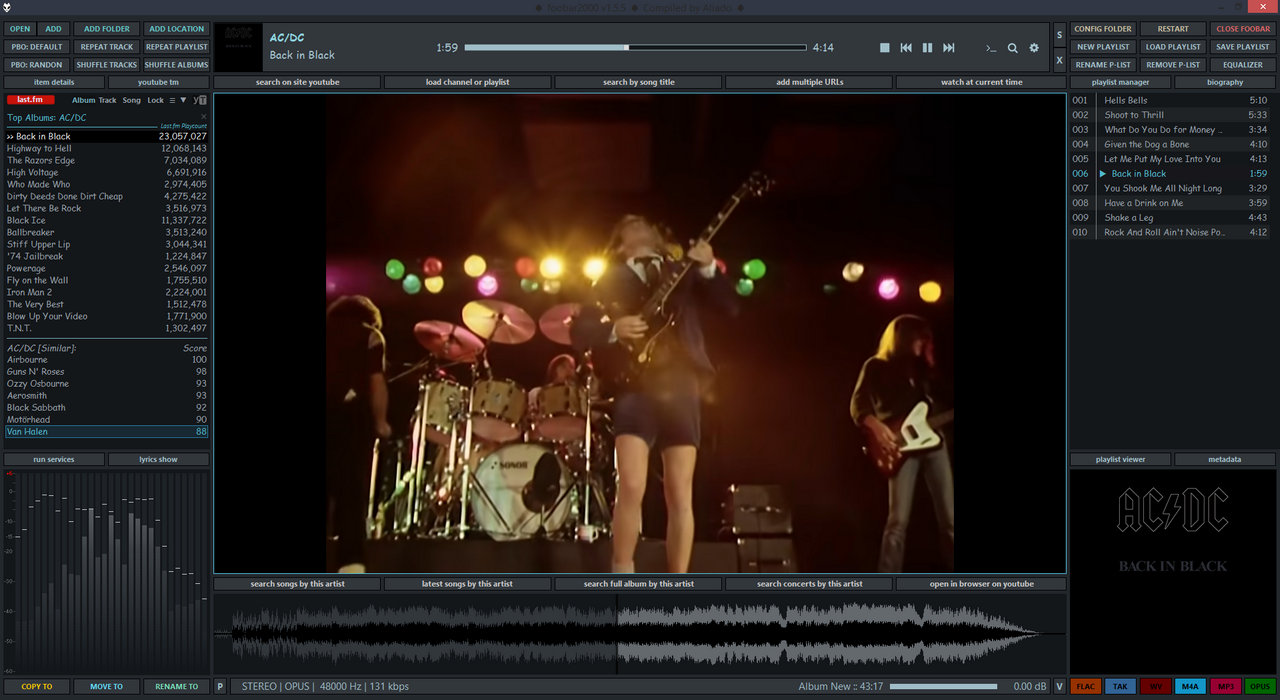Screen dimensions: 1280x700
Task: Open the lyrics show tab
Action: pos(159,459)
